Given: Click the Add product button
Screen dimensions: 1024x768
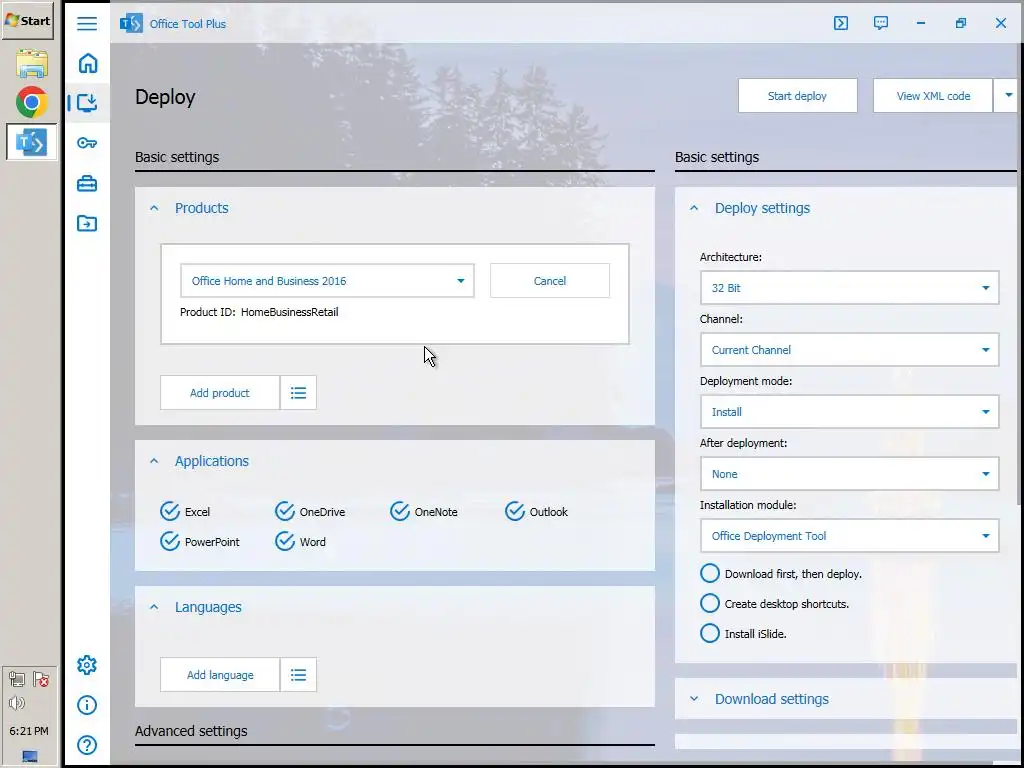Looking at the screenshot, I should [219, 392].
